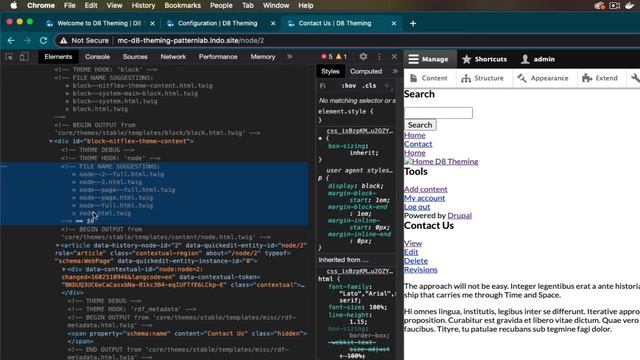The image size is (640, 360).
Task: Switch to the Console tab
Action: pyautogui.click(x=97, y=57)
